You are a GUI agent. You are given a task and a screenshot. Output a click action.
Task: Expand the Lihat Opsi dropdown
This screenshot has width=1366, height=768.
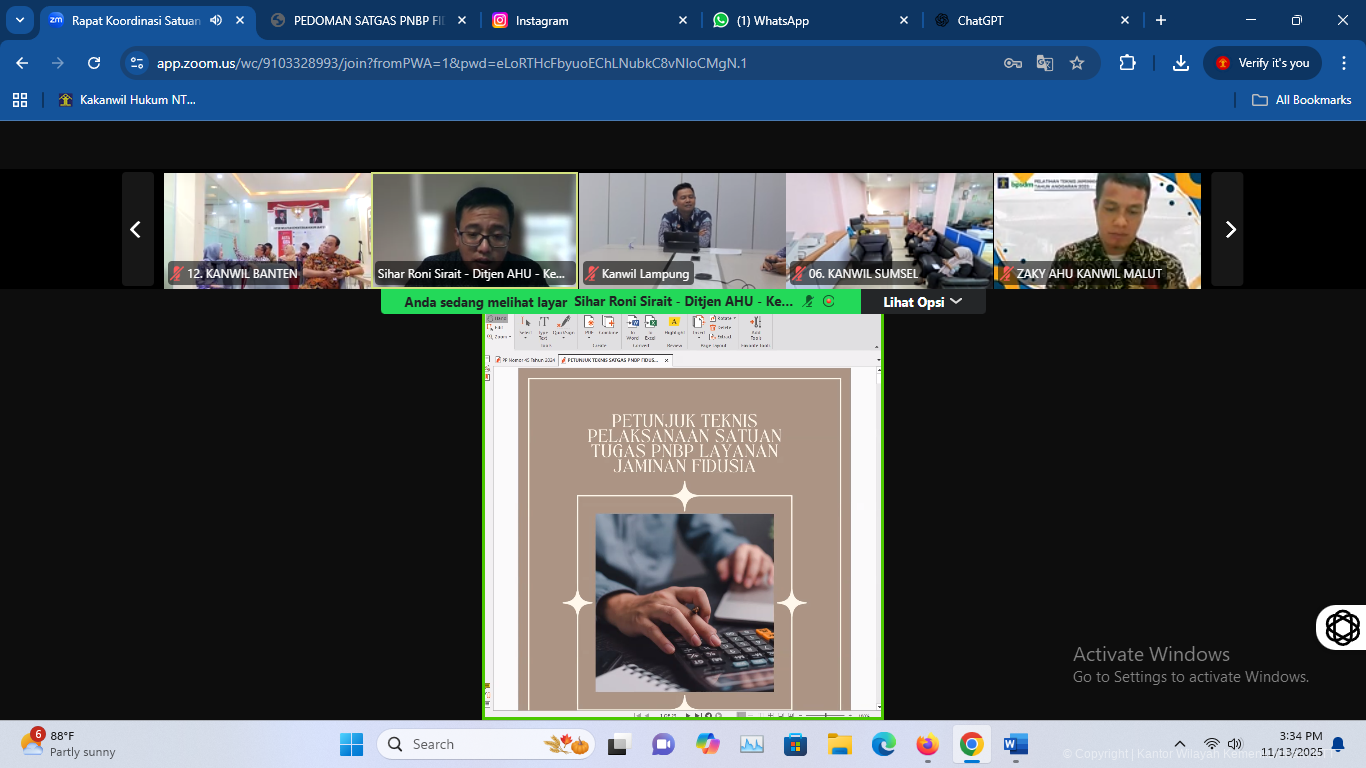[x=922, y=301]
